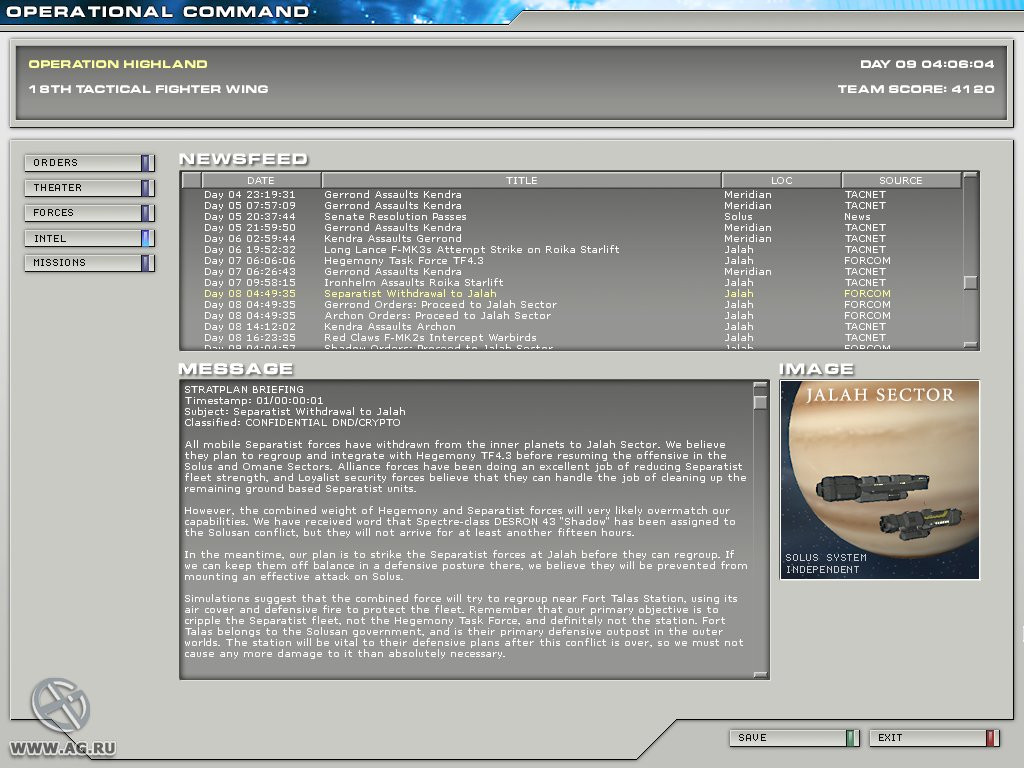Viewport: 1024px width, 768px height.
Task: Click the Jalah Sector image
Action: [x=880, y=480]
